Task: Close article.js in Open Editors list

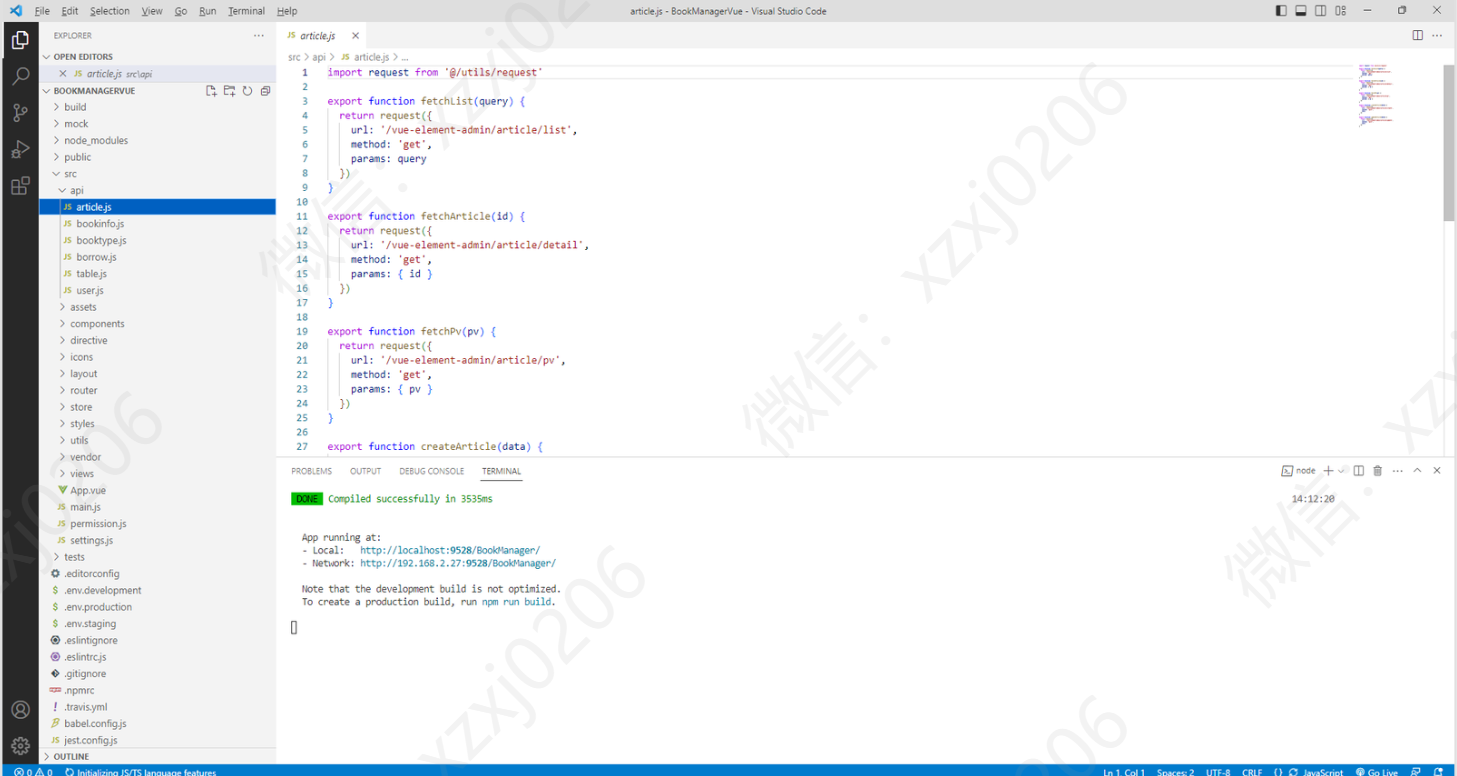Action: (63, 74)
